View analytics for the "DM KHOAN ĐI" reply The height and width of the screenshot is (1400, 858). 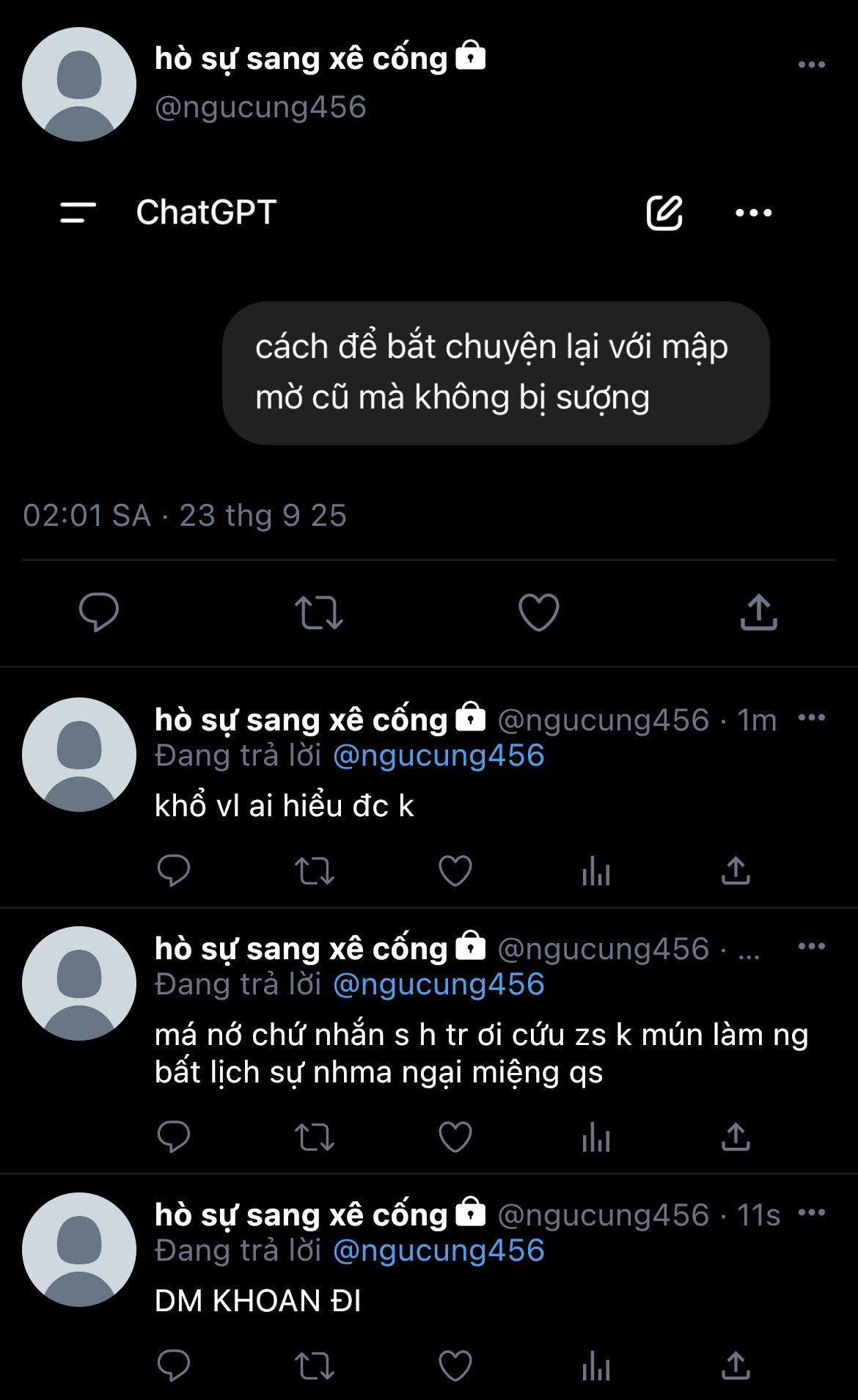coord(595,1366)
